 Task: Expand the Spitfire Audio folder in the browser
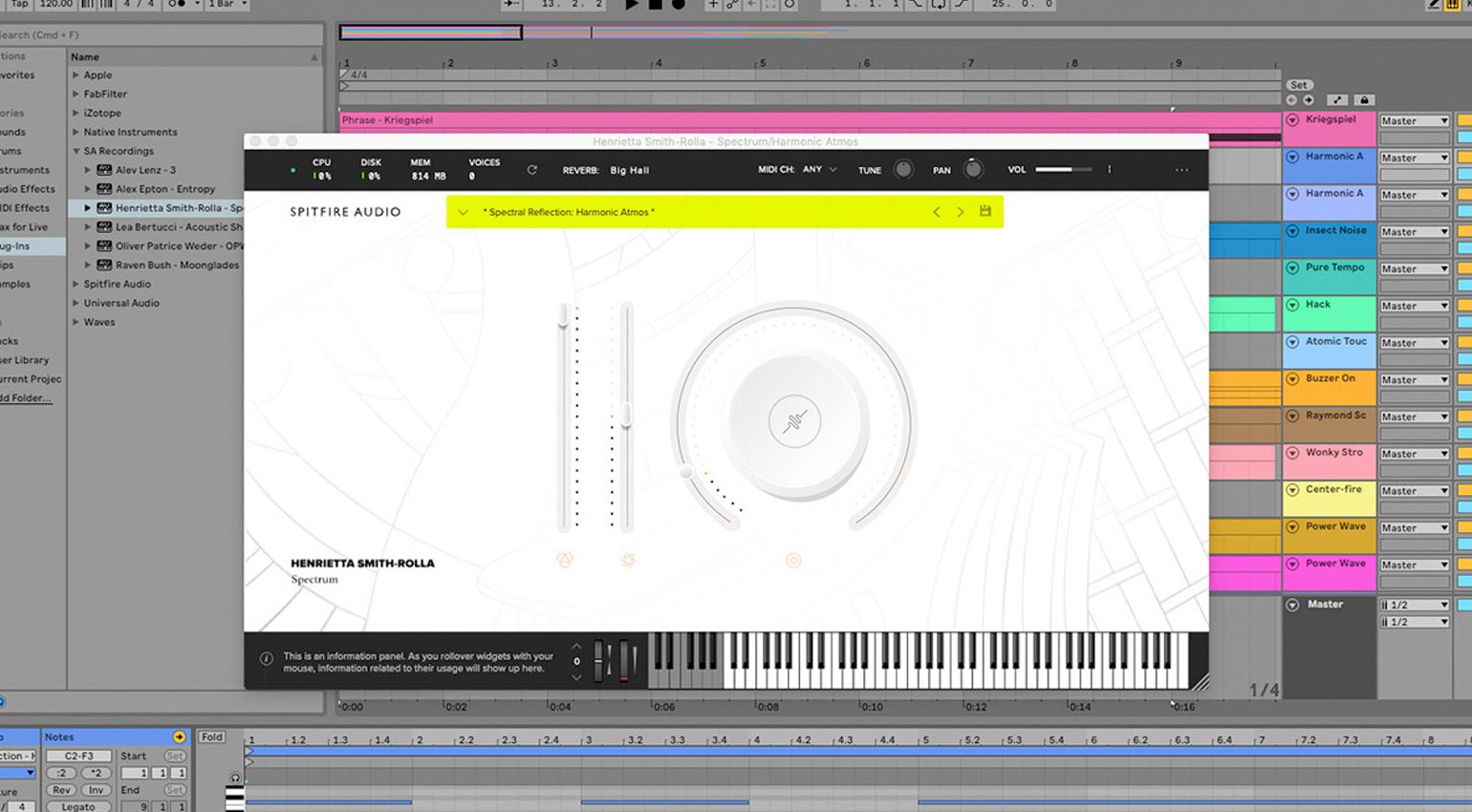pos(76,284)
